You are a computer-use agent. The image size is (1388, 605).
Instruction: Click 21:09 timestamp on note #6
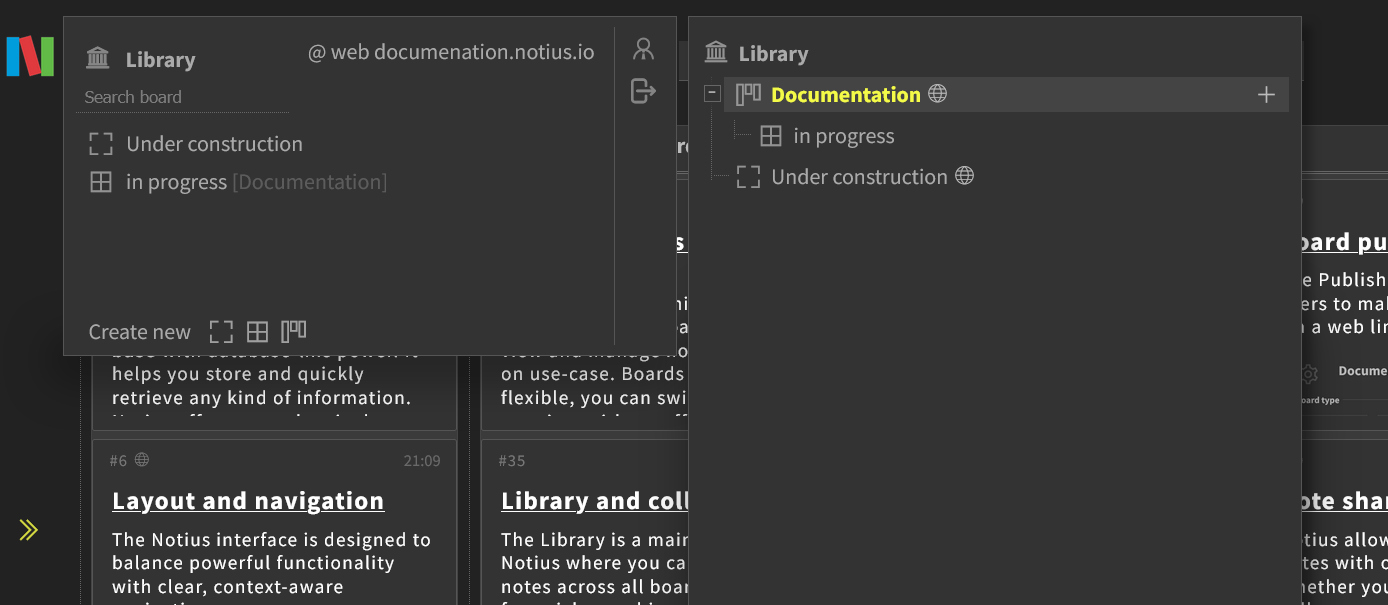(422, 461)
